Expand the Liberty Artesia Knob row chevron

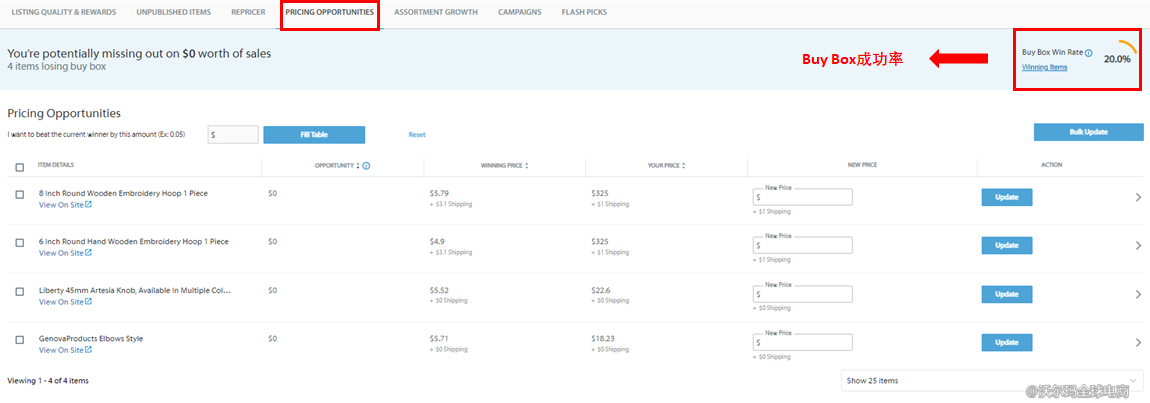[x=1138, y=294]
